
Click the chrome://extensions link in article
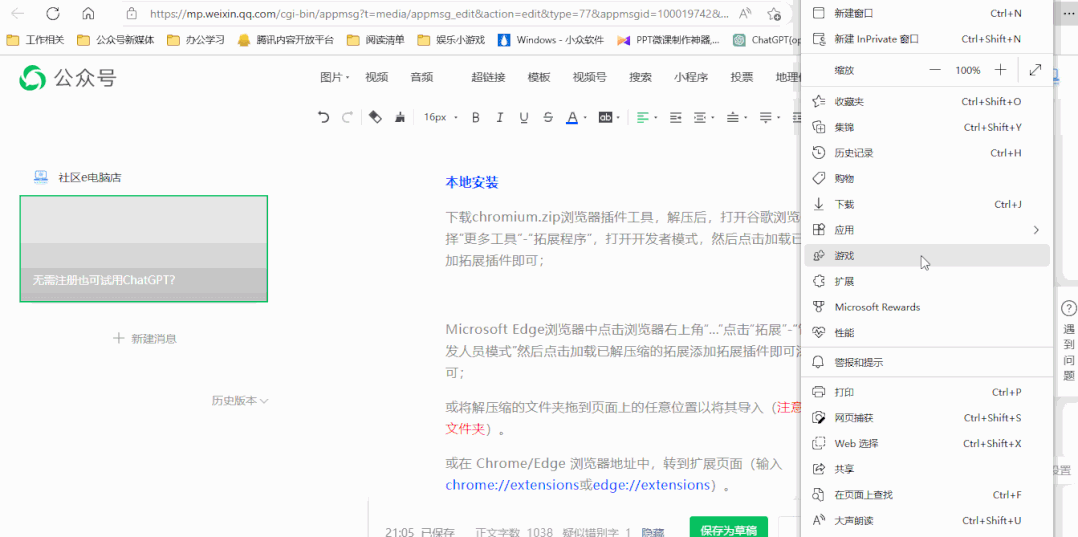[511, 485]
